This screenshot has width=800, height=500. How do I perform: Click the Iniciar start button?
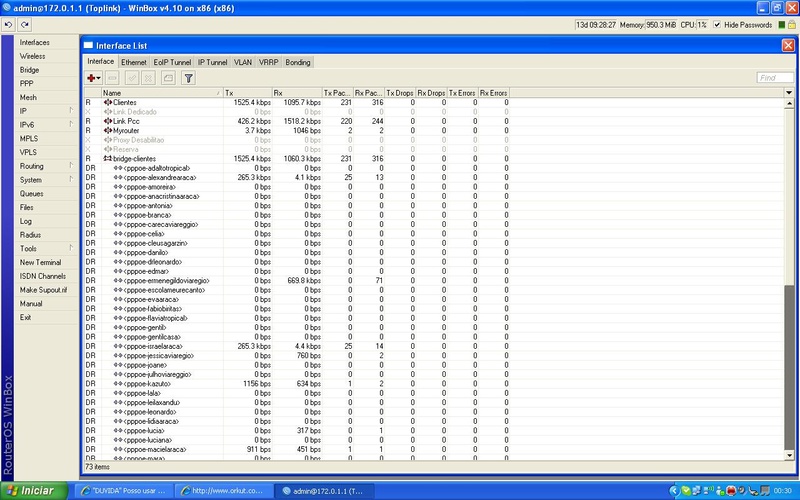pyautogui.click(x=34, y=491)
